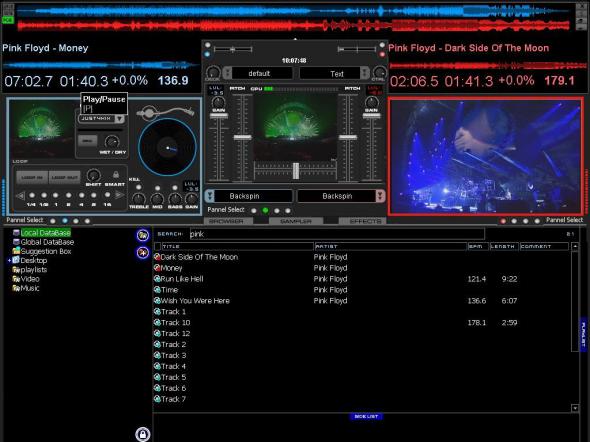Toggle the Bass kill button
The image size is (590, 442).
175,187
